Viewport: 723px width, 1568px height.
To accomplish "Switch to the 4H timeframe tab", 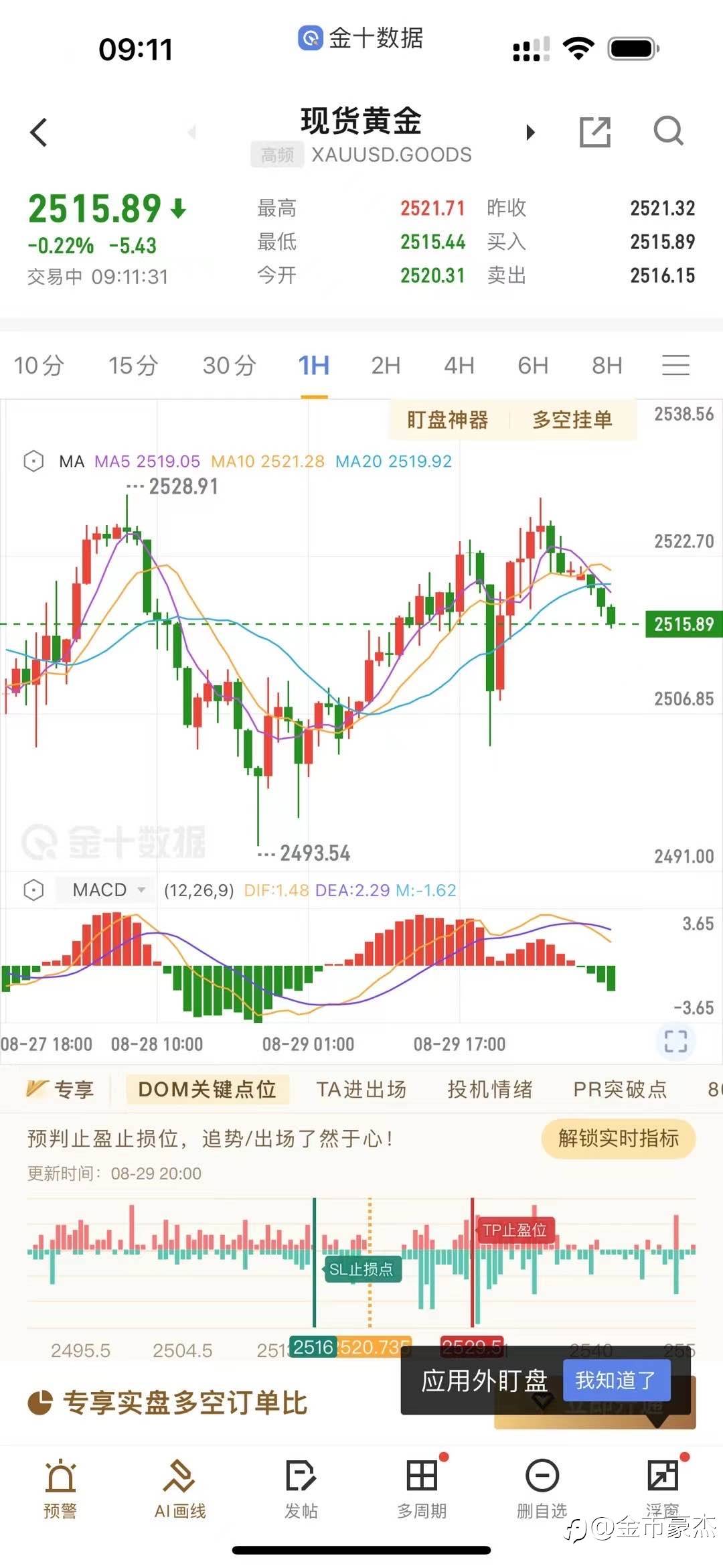I will click(x=459, y=366).
